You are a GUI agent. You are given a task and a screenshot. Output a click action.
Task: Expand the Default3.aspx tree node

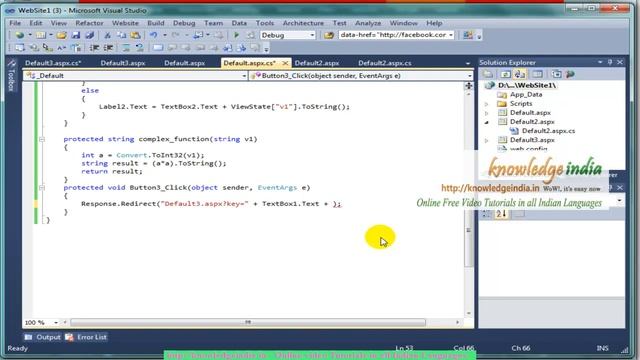[x=487, y=140]
